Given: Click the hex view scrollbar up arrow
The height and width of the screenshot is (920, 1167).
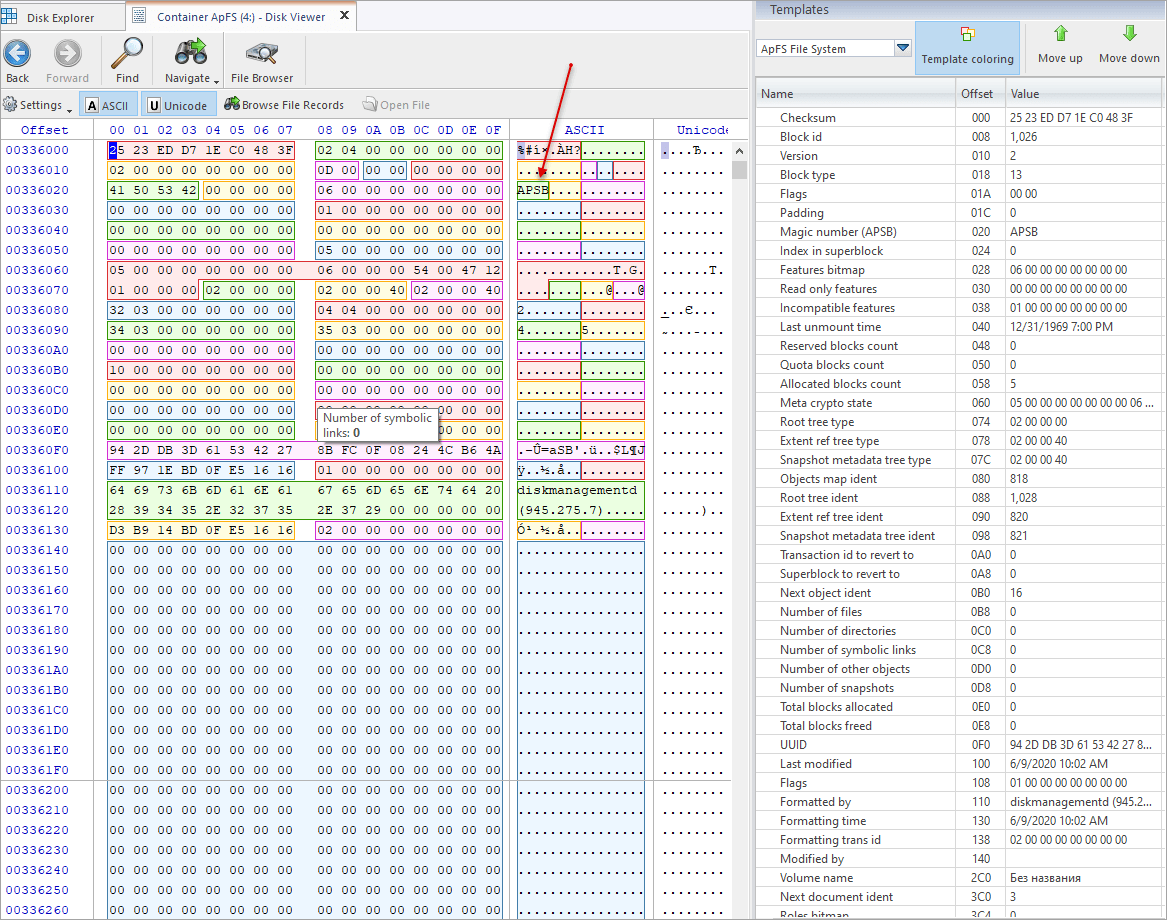Looking at the screenshot, I should (x=739, y=151).
